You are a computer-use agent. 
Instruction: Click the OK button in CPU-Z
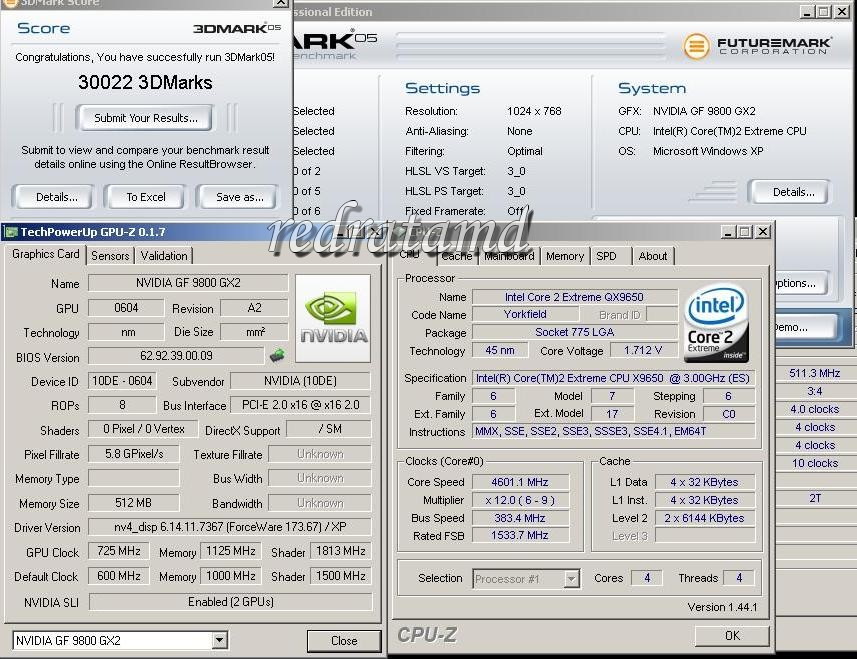coord(732,636)
